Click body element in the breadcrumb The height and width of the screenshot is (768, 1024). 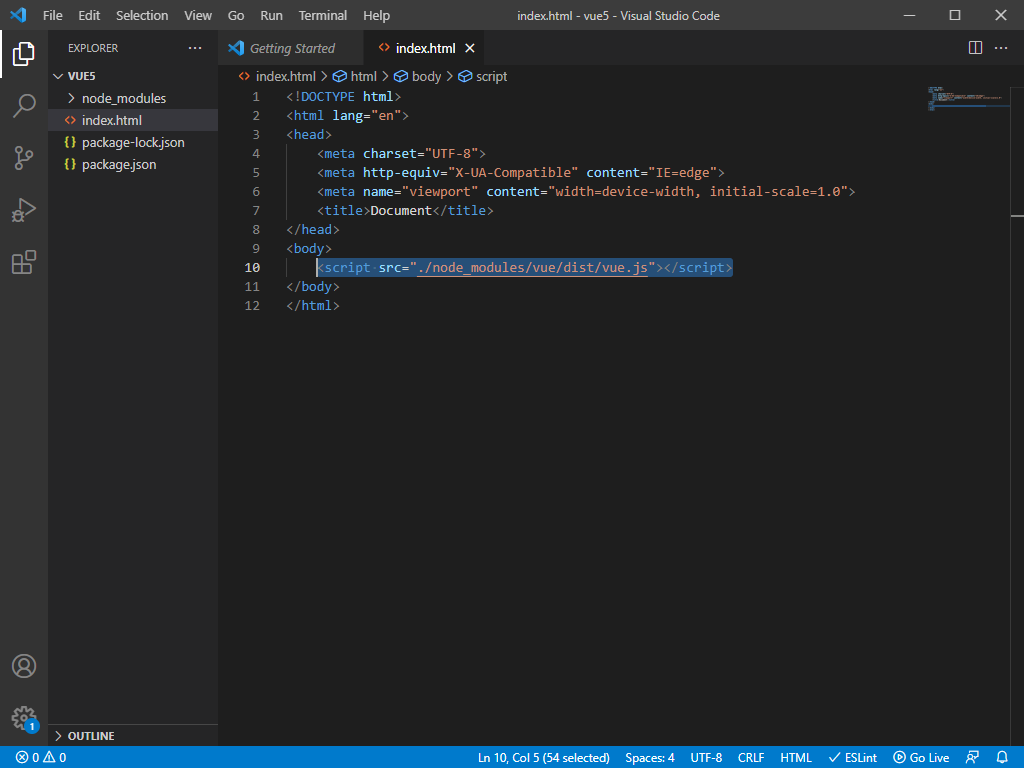426,76
